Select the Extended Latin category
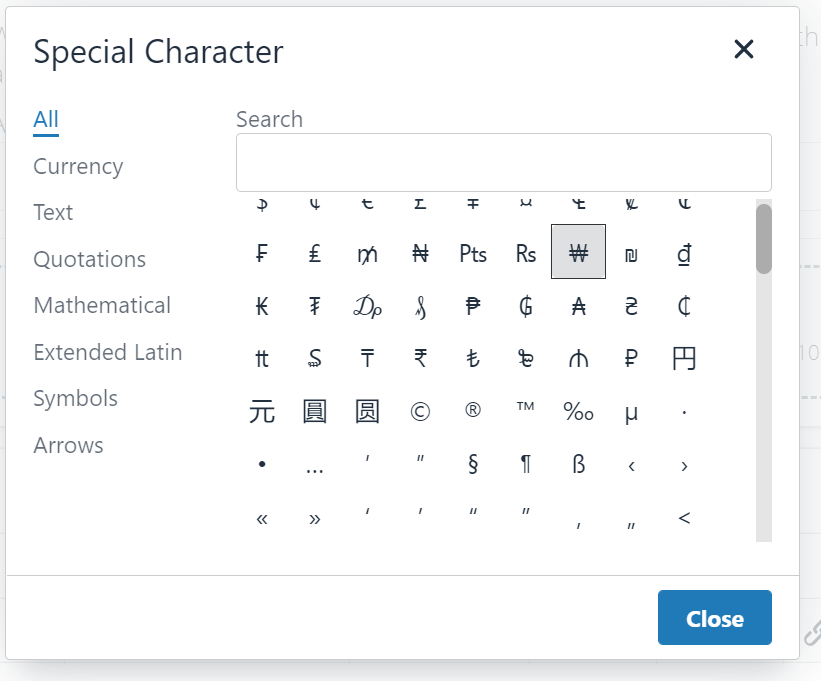Viewport: 821px width, 681px height. (x=108, y=352)
